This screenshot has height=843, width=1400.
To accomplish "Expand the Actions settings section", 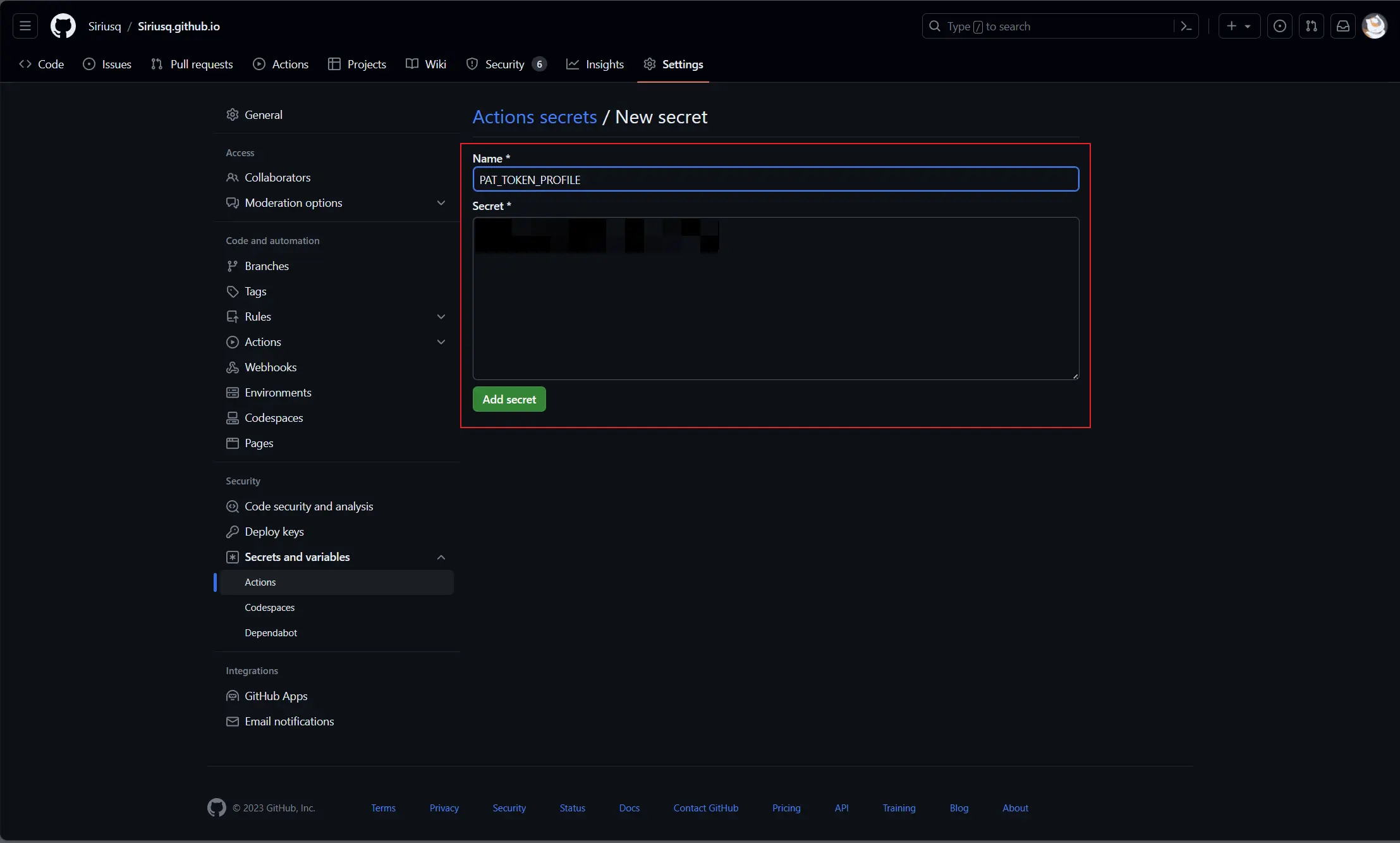I will (441, 342).
